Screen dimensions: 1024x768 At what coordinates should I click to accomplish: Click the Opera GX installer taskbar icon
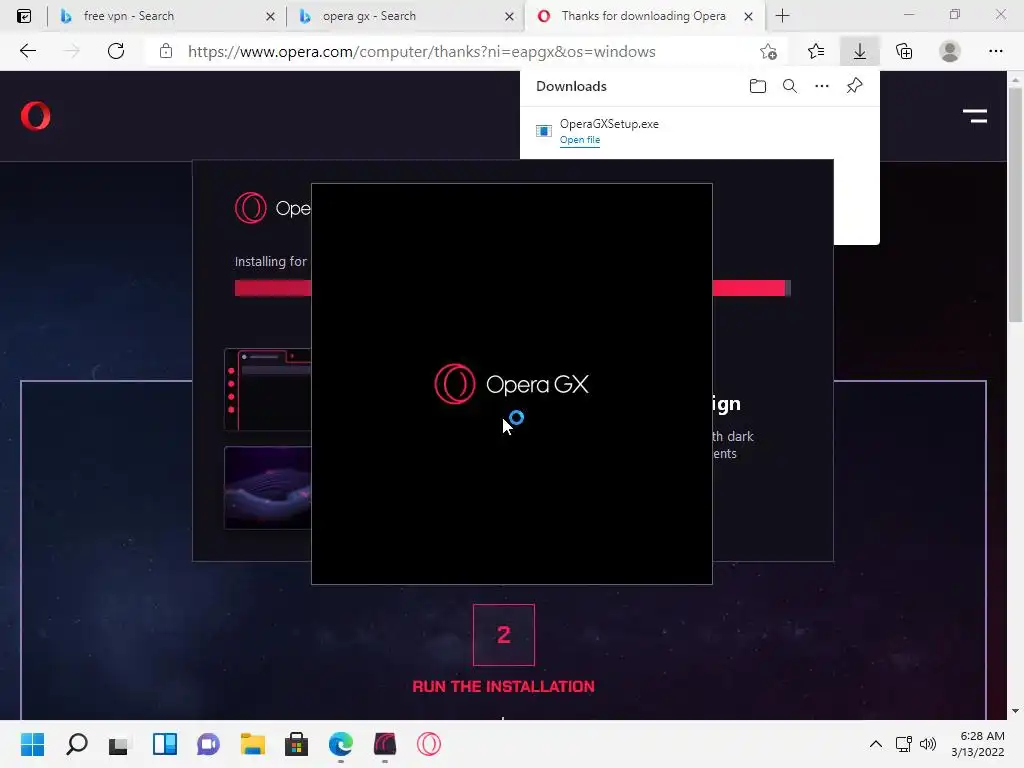tap(385, 744)
